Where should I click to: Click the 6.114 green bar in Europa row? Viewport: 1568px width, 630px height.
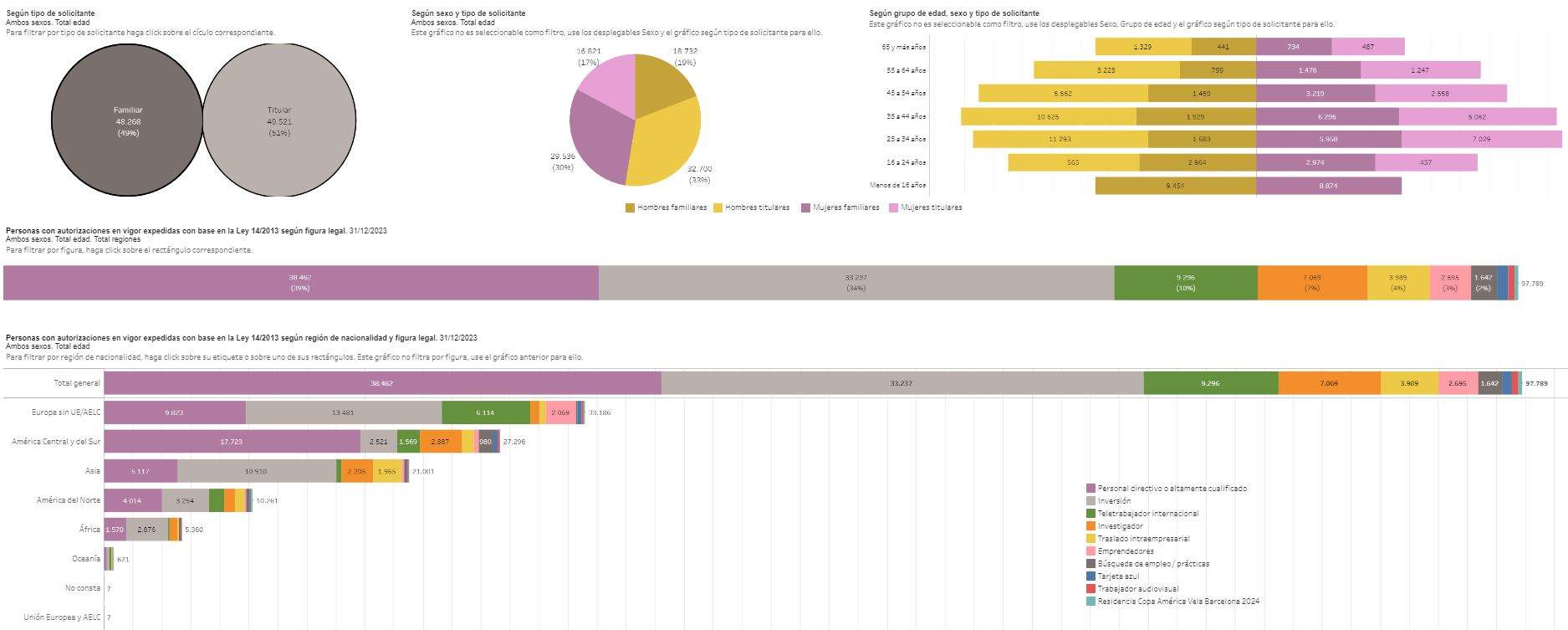486,412
